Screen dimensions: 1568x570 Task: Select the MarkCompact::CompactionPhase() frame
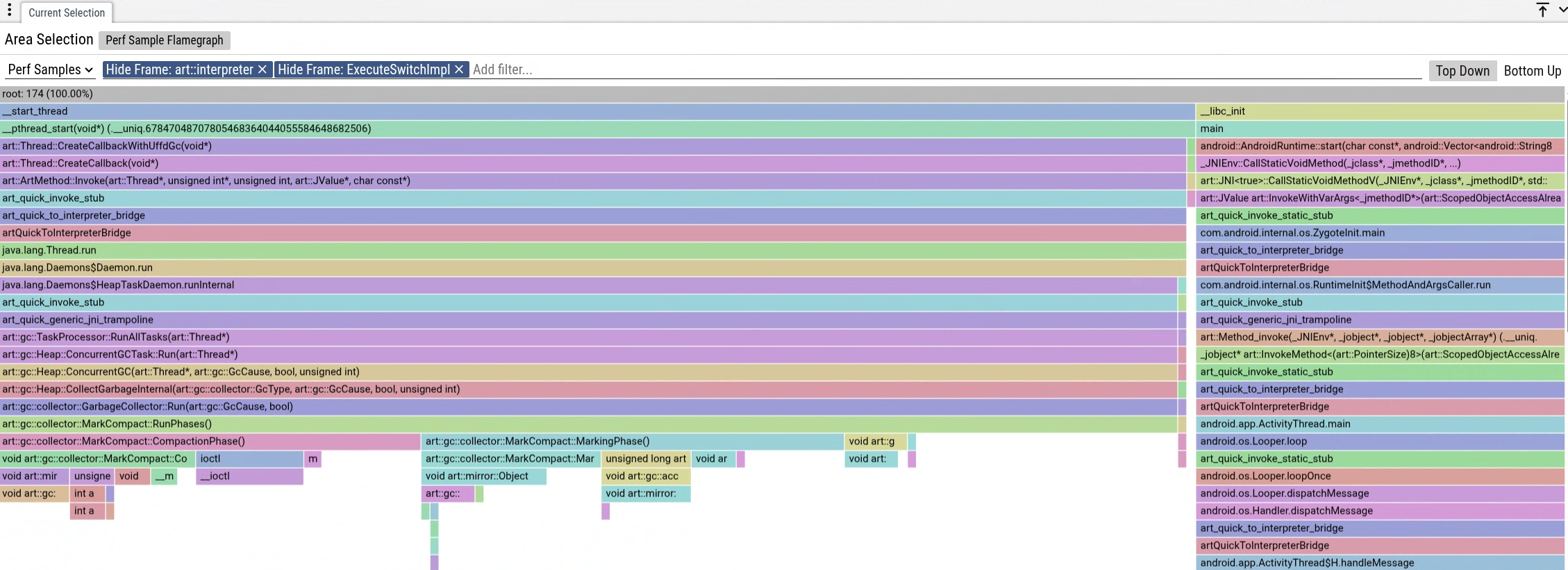coord(210,442)
